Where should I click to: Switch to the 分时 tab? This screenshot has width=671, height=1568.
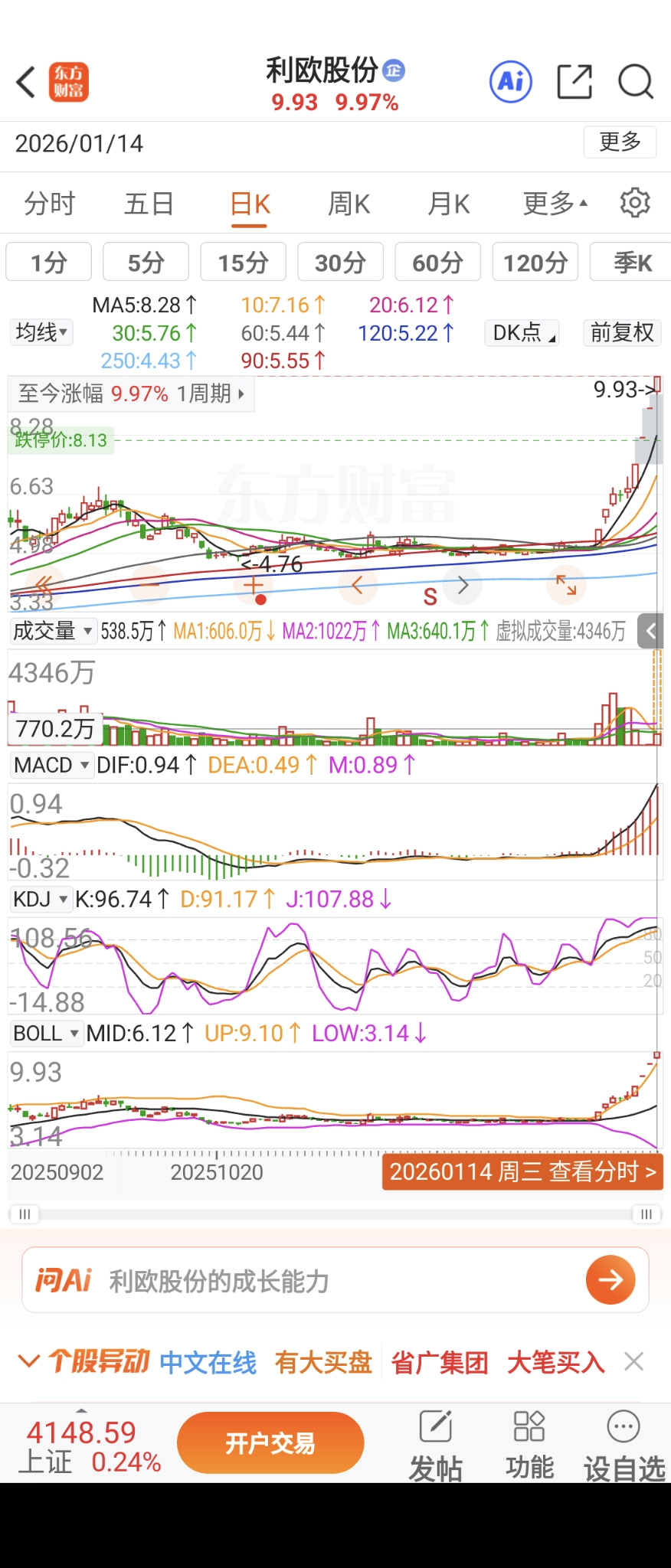point(50,204)
